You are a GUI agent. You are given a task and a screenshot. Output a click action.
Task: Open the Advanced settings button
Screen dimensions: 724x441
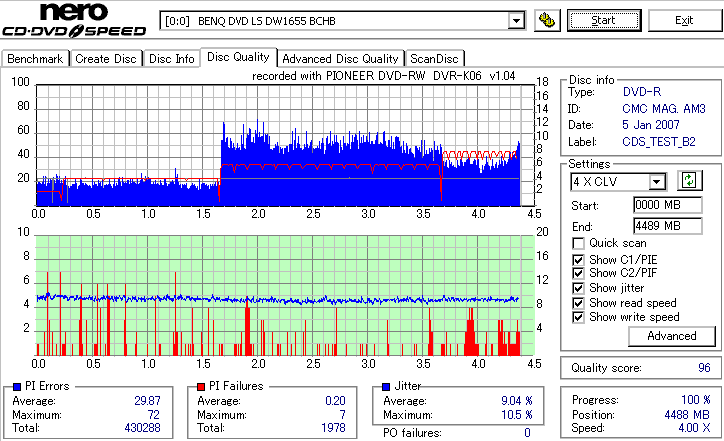pos(672,336)
